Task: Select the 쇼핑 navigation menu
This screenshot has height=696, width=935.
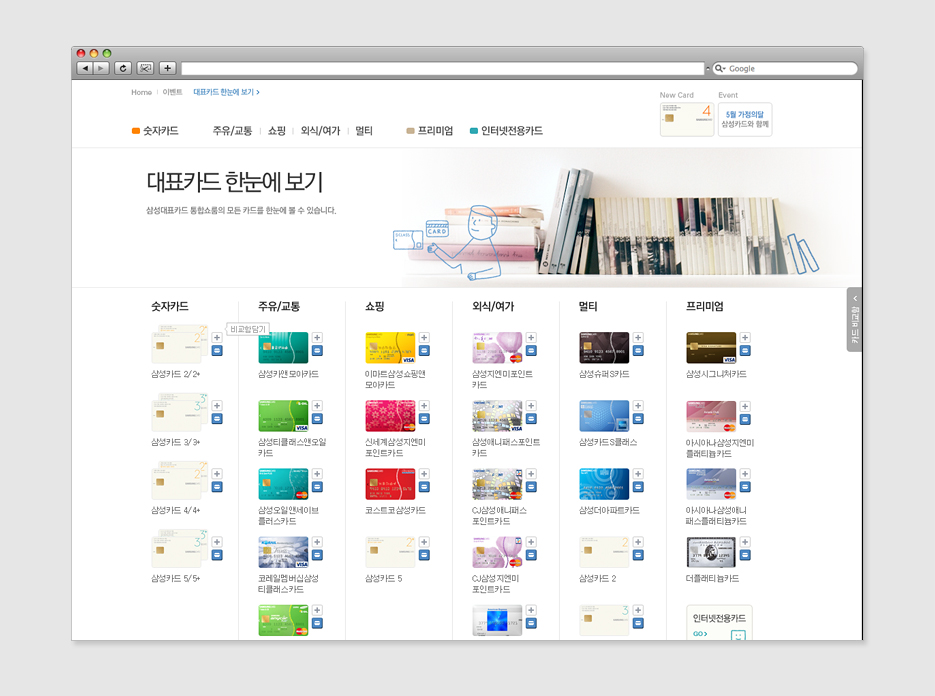Action: [x=277, y=131]
